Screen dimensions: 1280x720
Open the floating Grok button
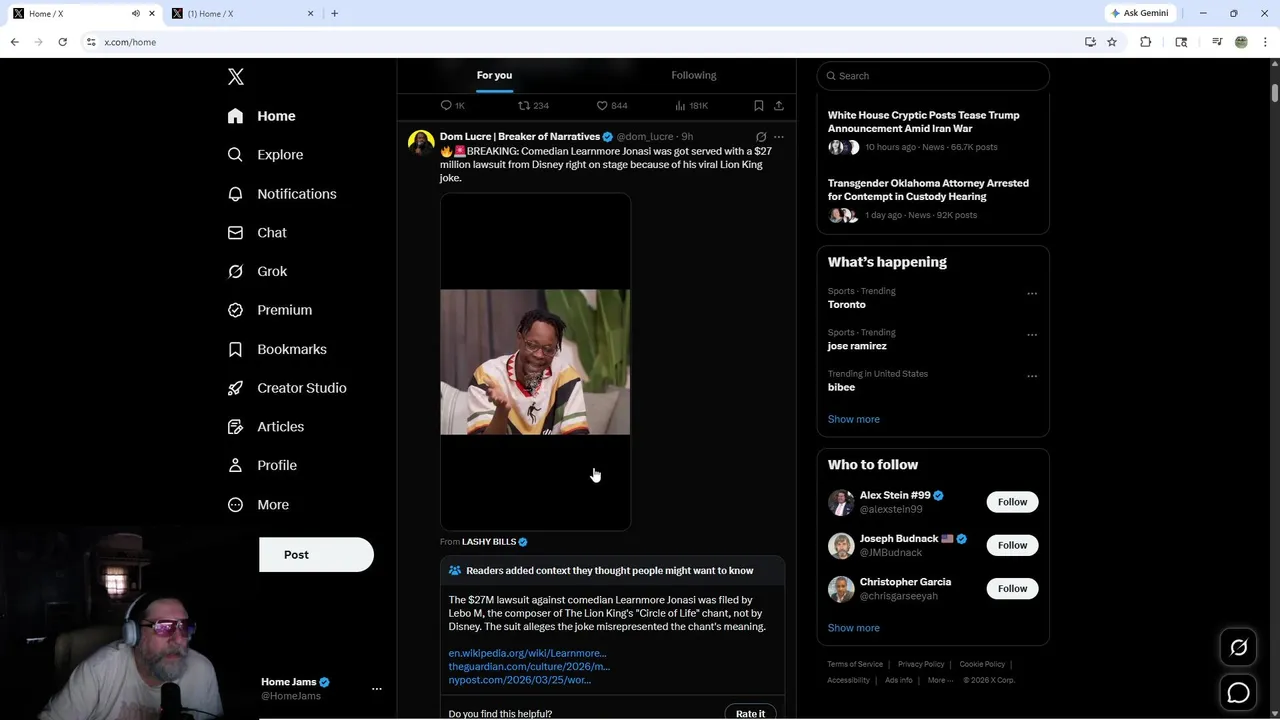point(1238,648)
